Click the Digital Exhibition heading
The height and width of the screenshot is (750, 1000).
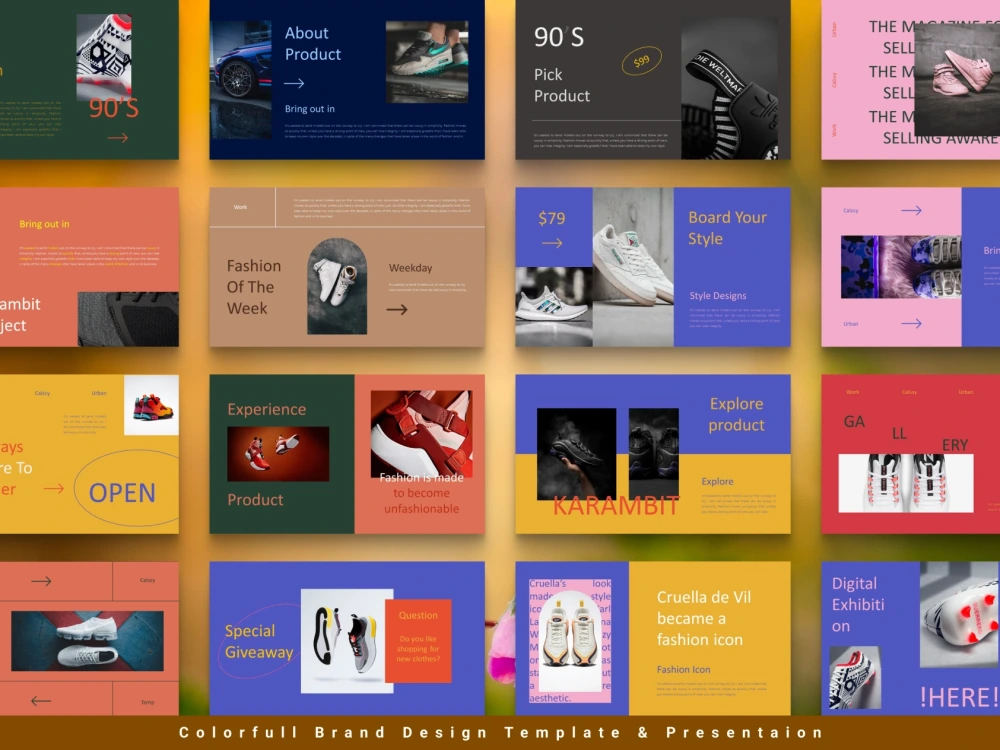pos(858,605)
